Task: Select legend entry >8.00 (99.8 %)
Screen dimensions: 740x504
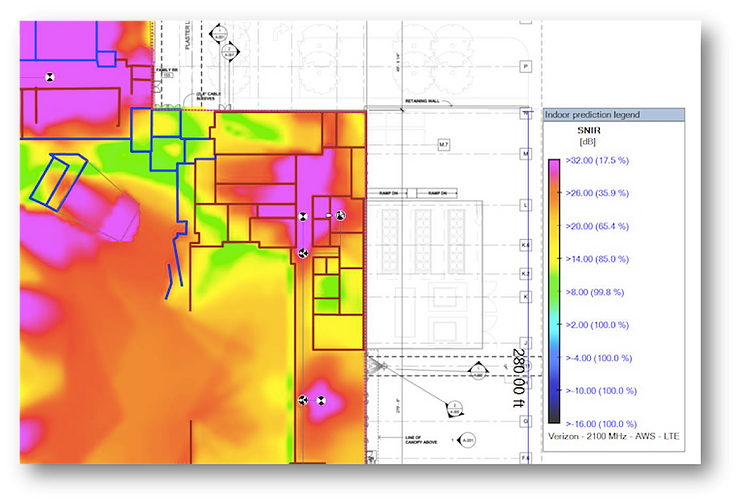Action: click(x=595, y=292)
